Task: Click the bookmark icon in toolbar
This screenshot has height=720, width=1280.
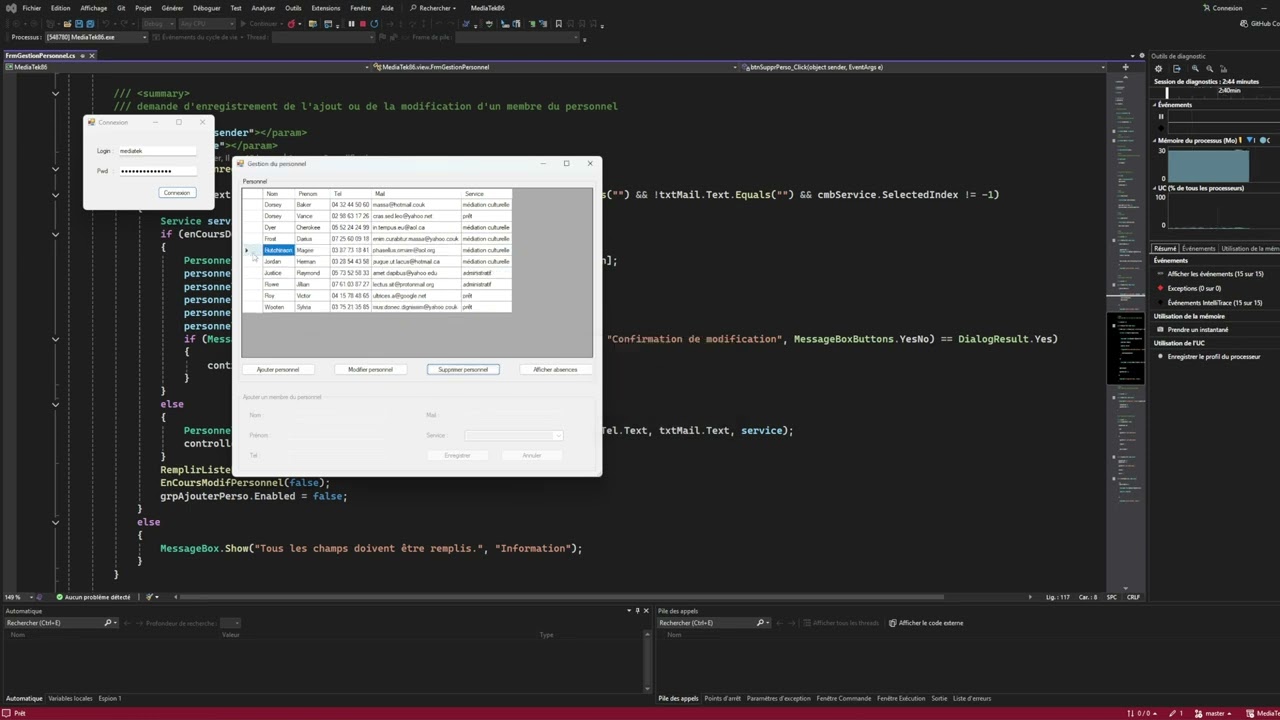Action: tap(558, 24)
